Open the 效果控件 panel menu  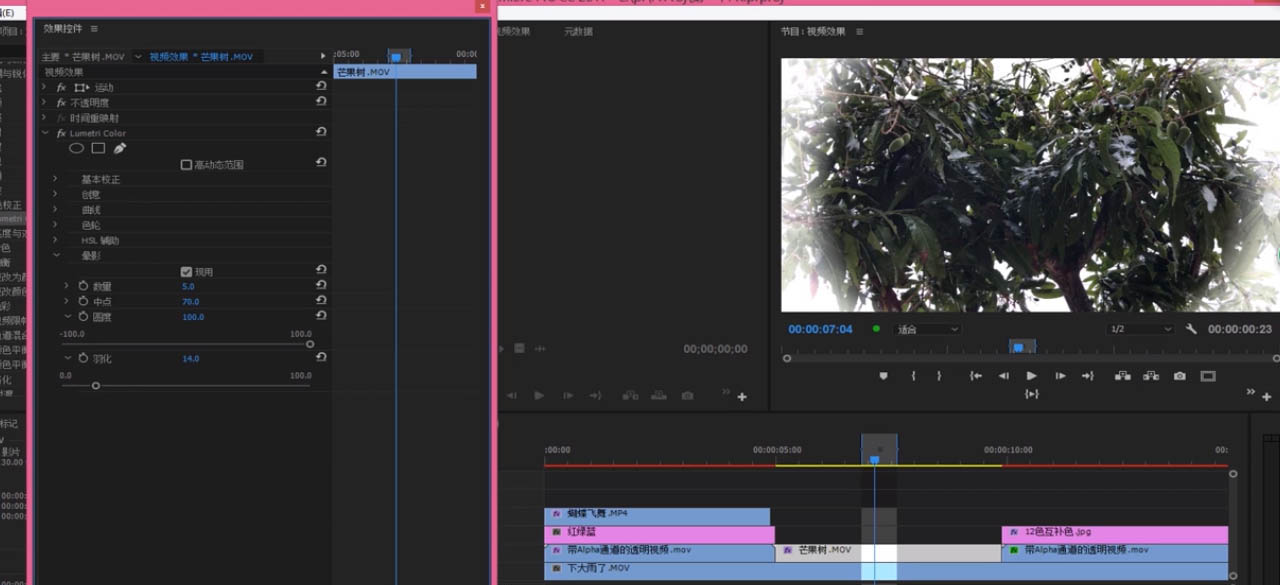coord(94,29)
